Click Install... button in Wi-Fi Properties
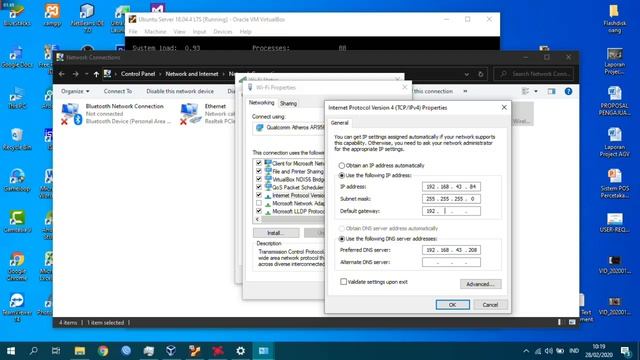The width and height of the screenshot is (640, 360). [276, 233]
